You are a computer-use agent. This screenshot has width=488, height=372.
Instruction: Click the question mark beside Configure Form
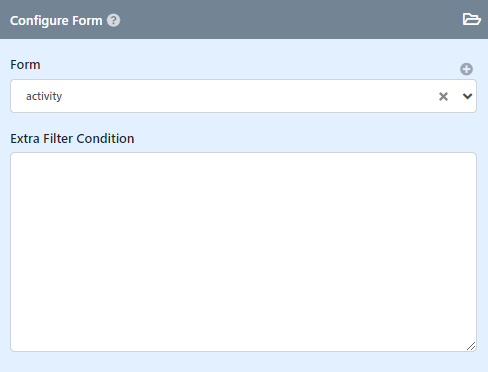pyautogui.click(x=113, y=20)
